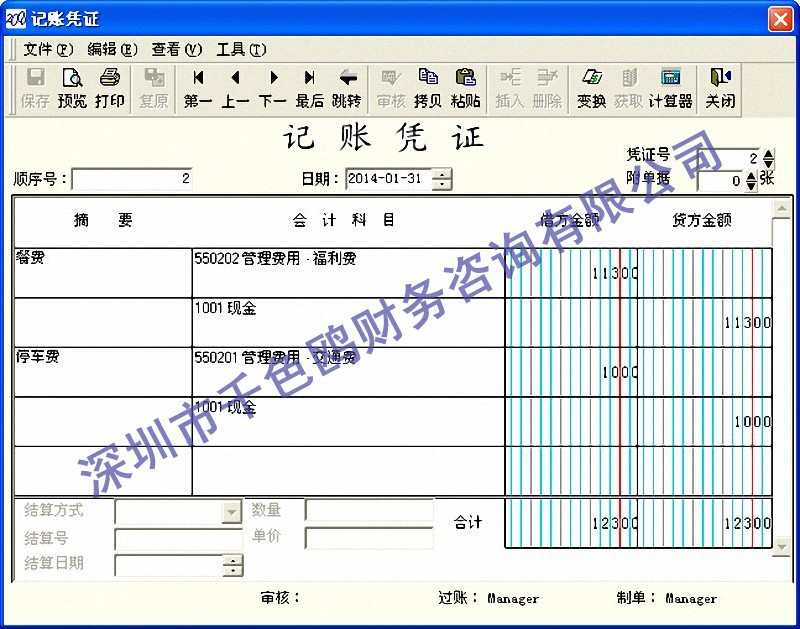This screenshot has height=629, width=800.
Task: Increase 附单据 count with up arrow
Action: (751, 175)
